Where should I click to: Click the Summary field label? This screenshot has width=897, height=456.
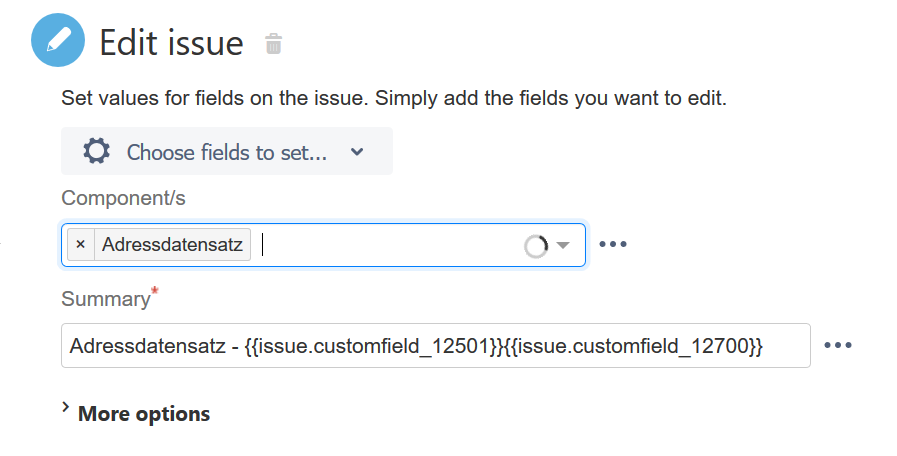pos(104,299)
